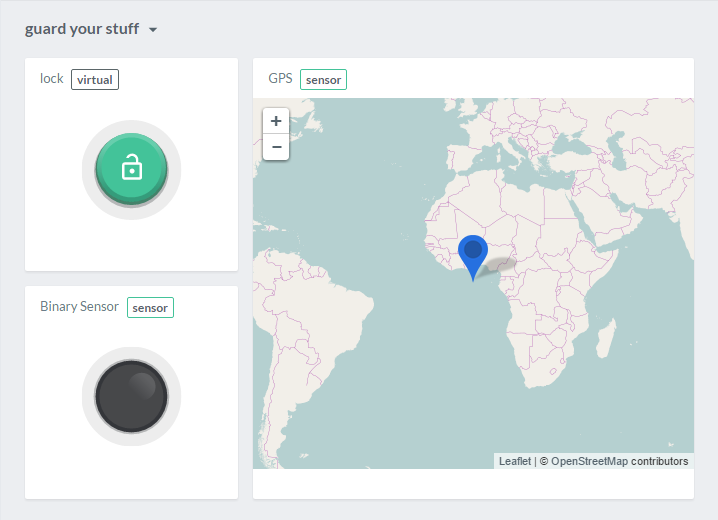The width and height of the screenshot is (718, 520).
Task: Click the dark Binary Sensor indicator
Action: tap(131, 396)
